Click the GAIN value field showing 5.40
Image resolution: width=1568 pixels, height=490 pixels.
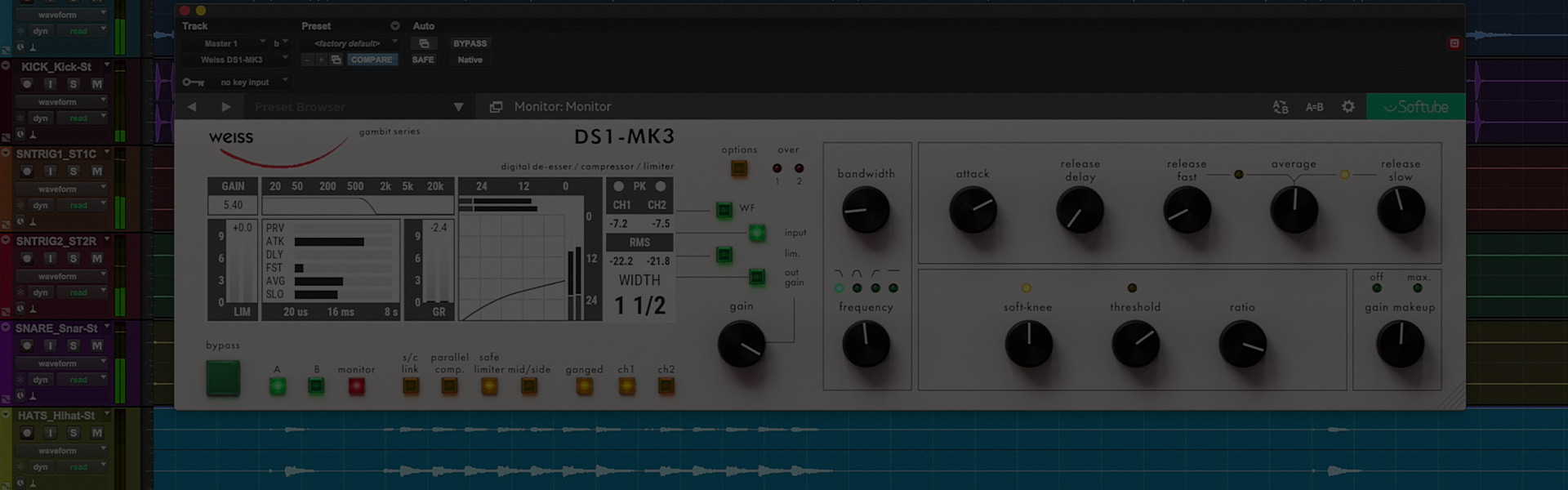tap(233, 205)
